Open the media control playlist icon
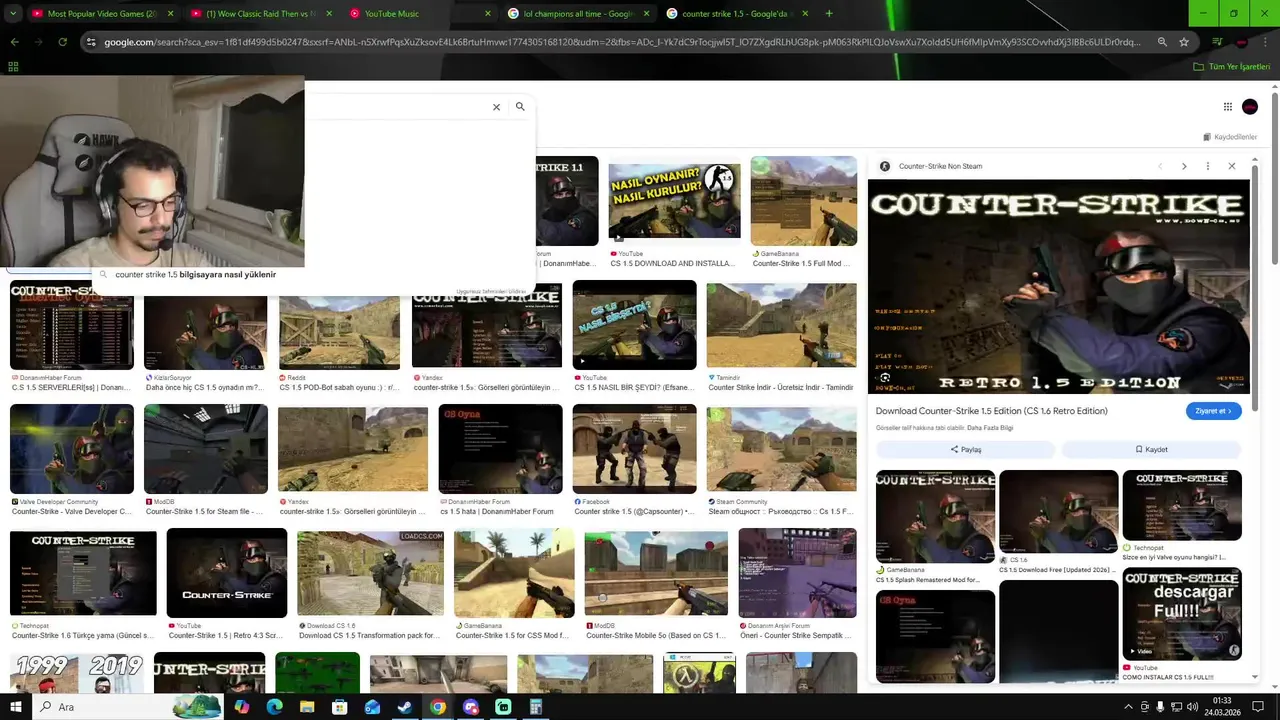This screenshot has height=720, width=1280. pos(1217,42)
